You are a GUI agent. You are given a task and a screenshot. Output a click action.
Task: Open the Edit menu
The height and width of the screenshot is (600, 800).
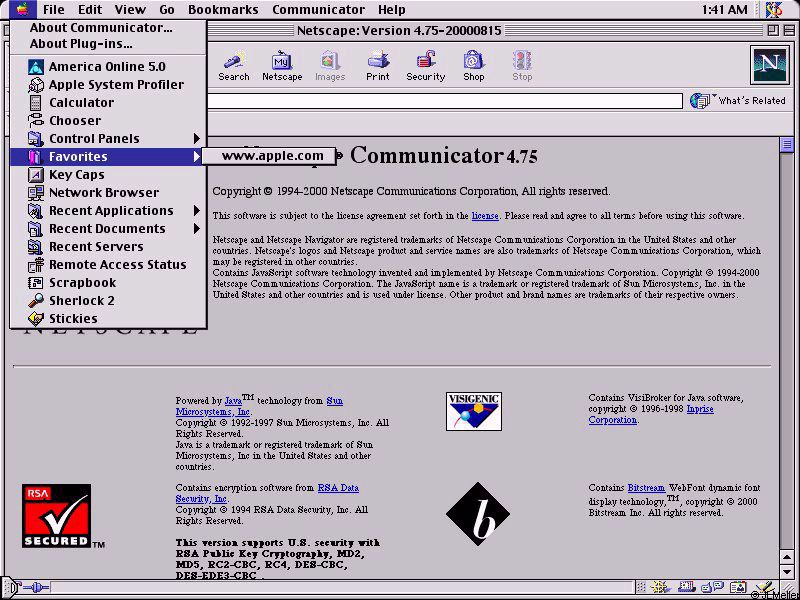tap(90, 10)
